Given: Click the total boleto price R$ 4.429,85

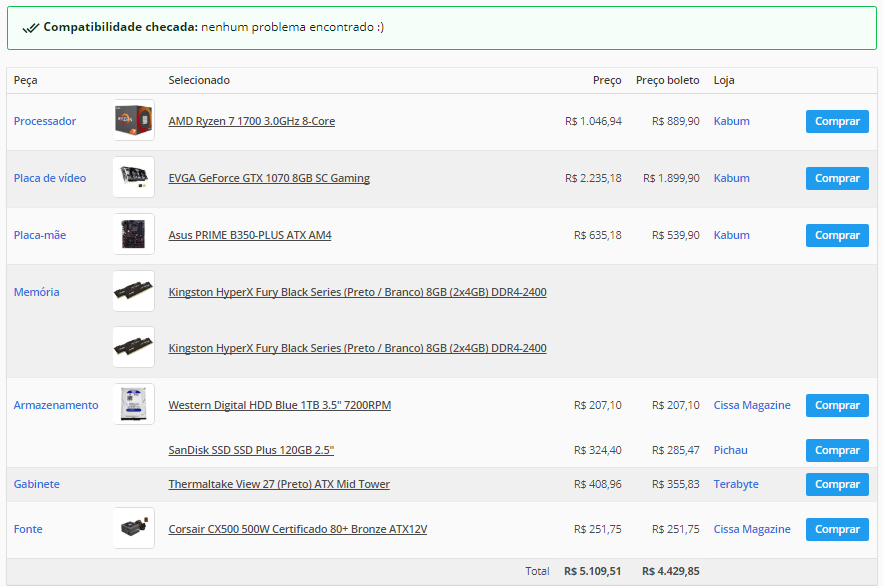Looking at the screenshot, I should tap(671, 571).
